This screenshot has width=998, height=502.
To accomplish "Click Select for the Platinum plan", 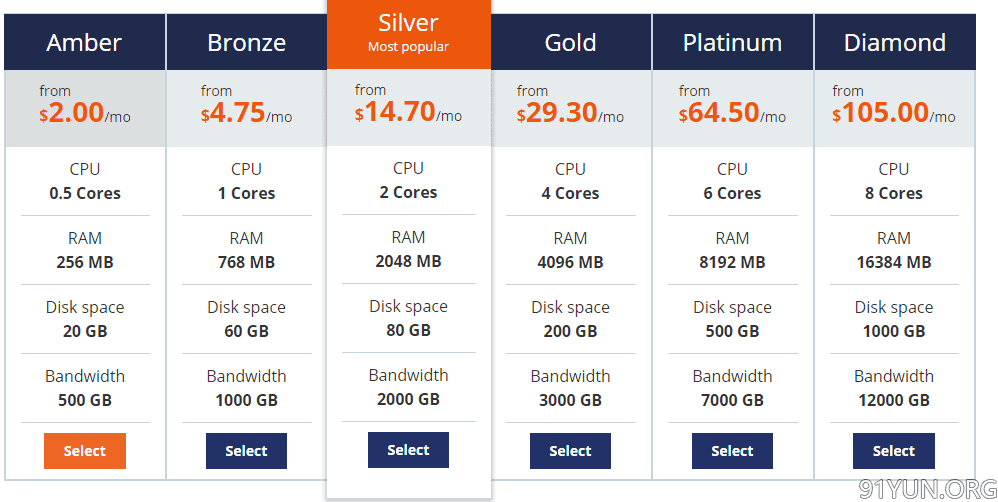I will coord(732,450).
